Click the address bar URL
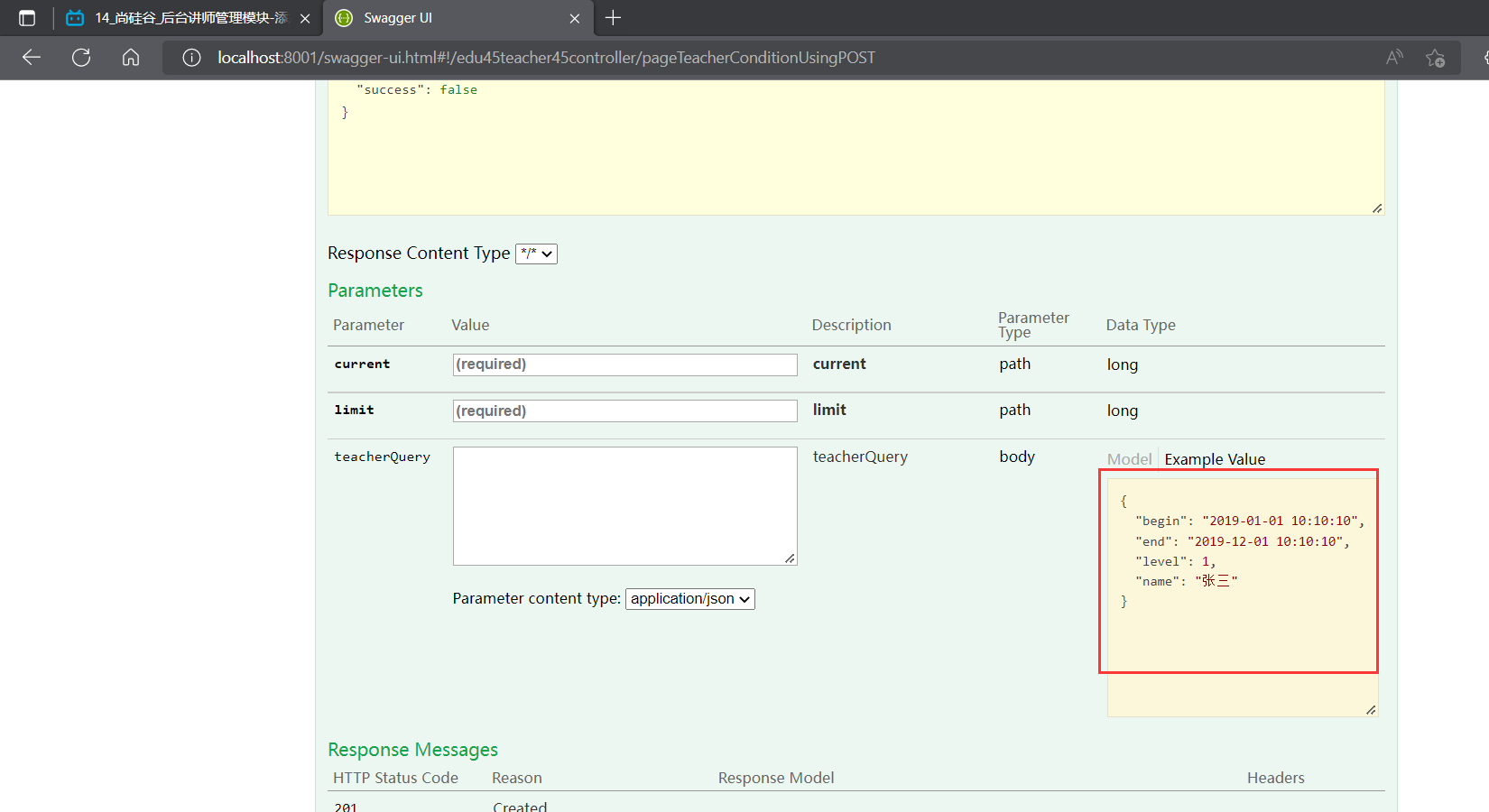 (x=546, y=58)
